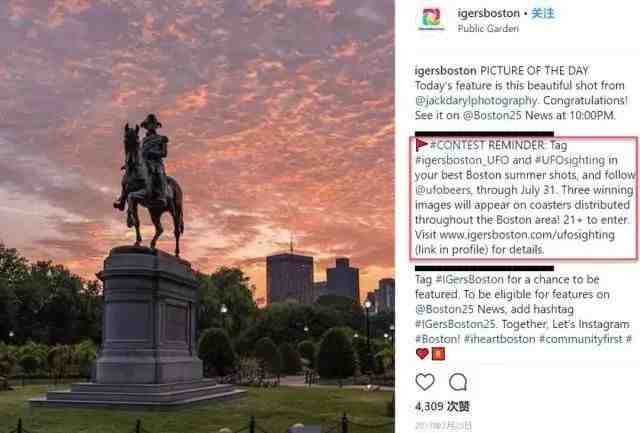Screen dimensions: 640x433
Task: Visit the @jackdarylphotography profile mention
Action: pyautogui.click(x=476, y=100)
